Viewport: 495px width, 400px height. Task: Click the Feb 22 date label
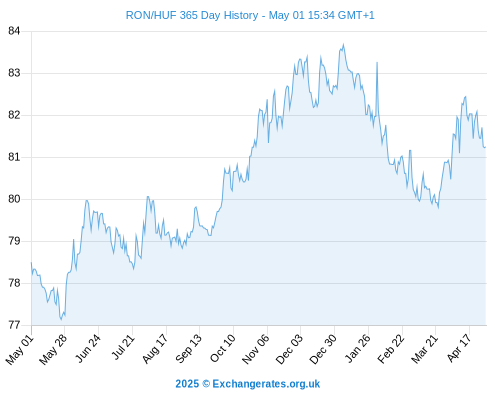click(x=391, y=349)
